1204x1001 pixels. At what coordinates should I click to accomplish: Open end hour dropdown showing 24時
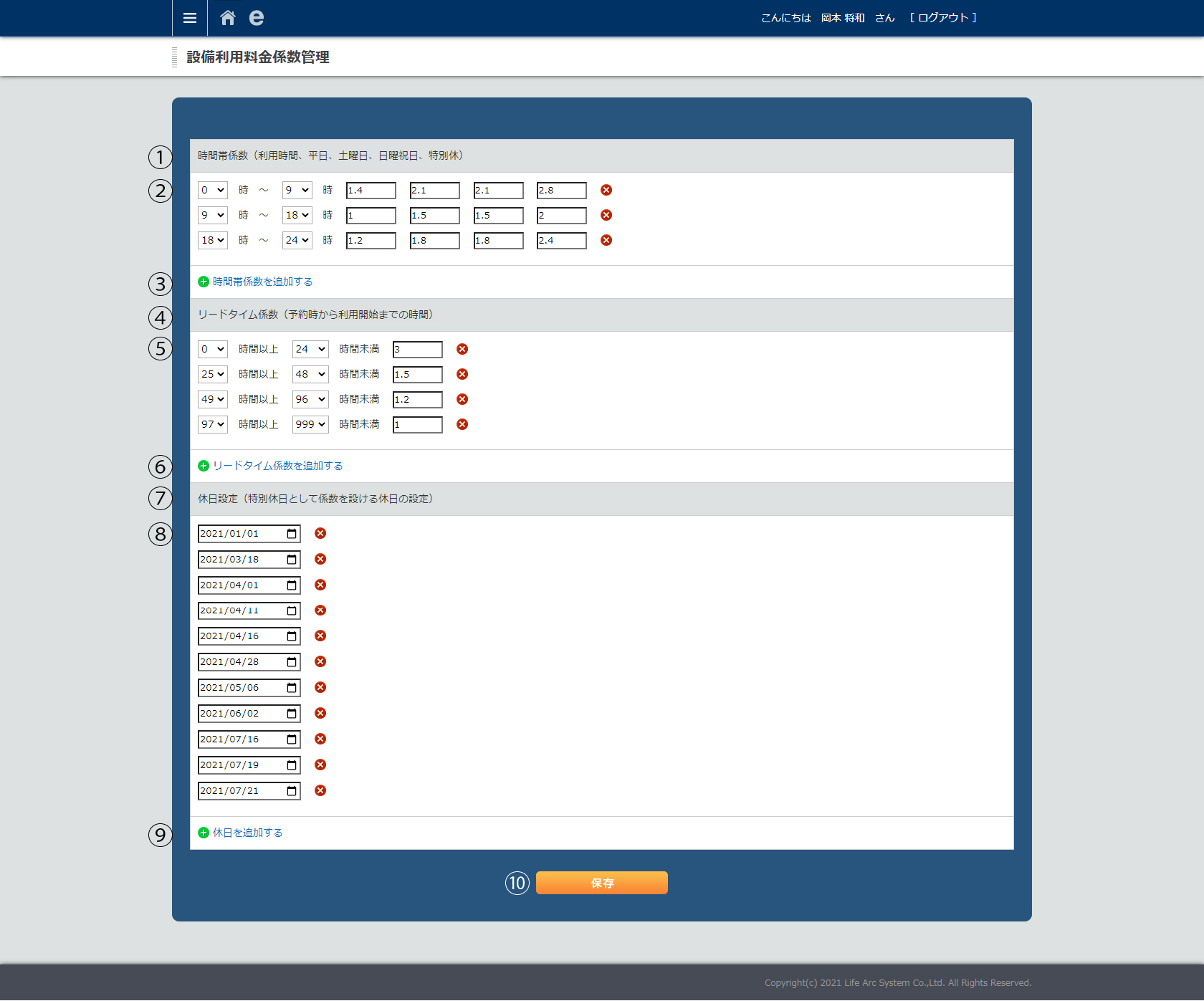point(297,240)
